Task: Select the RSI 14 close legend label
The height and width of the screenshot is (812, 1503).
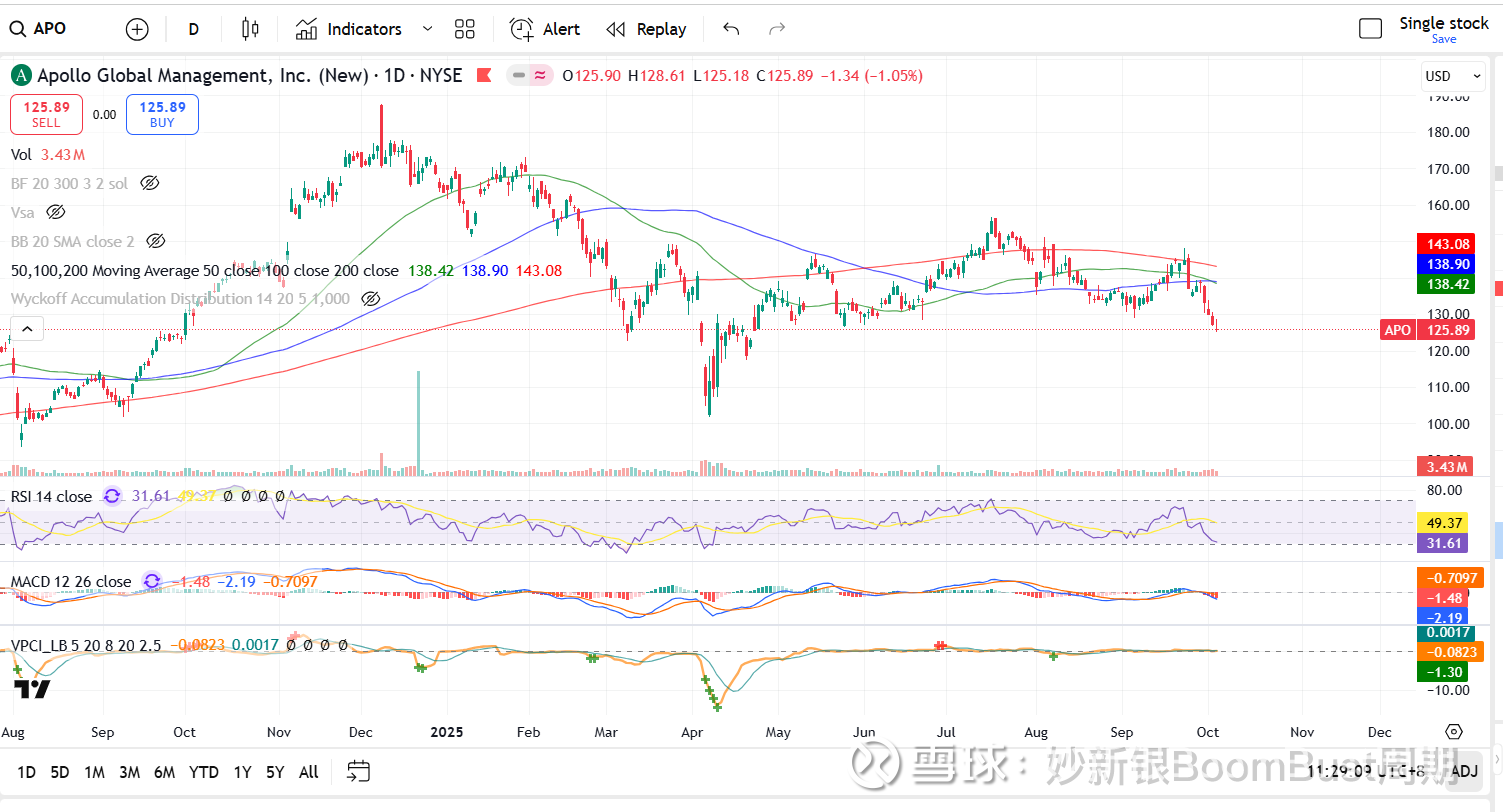Action: point(51,496)
